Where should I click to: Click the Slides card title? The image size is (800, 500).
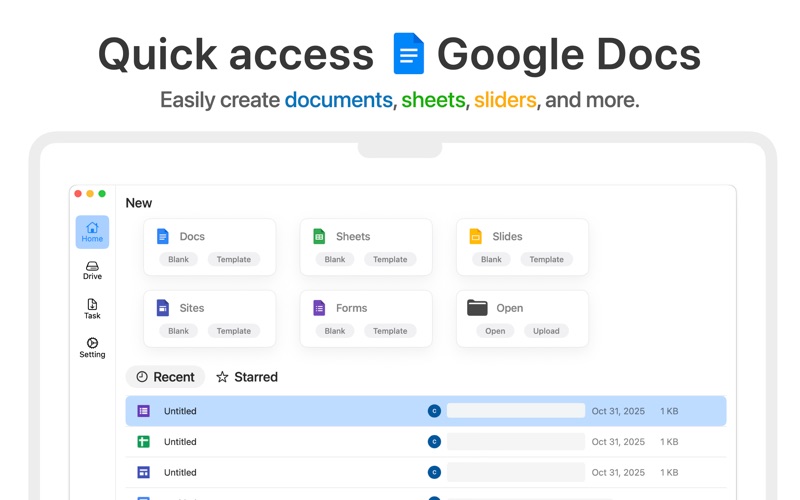click(x=507, y=236)
